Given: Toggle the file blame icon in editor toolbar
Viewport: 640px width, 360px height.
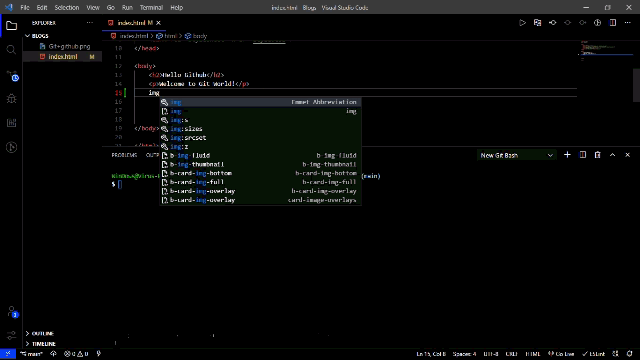Looking at the screenshot, I should tap(597, 23).
